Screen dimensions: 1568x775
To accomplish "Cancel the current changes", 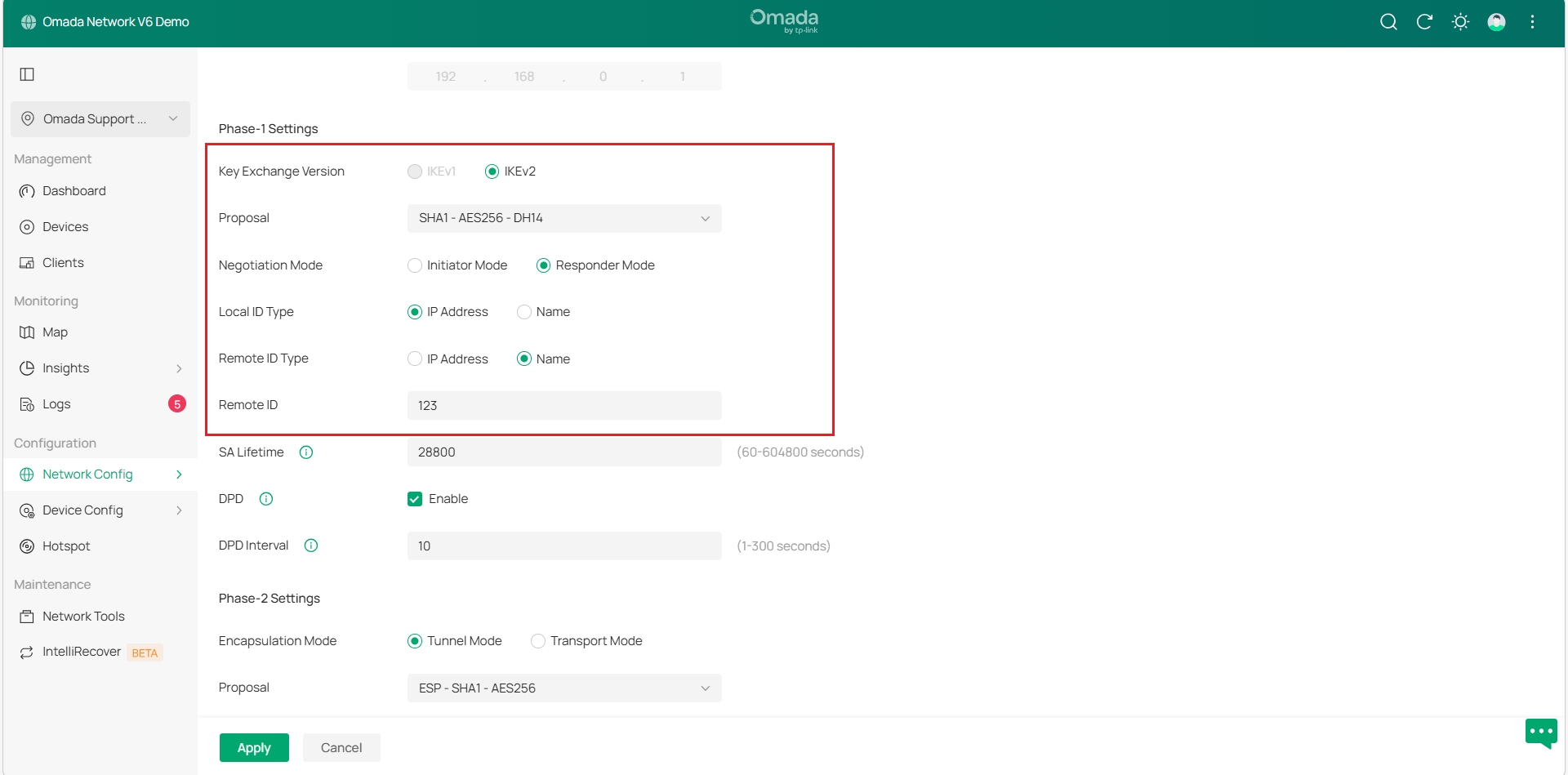I will [341, 747].
